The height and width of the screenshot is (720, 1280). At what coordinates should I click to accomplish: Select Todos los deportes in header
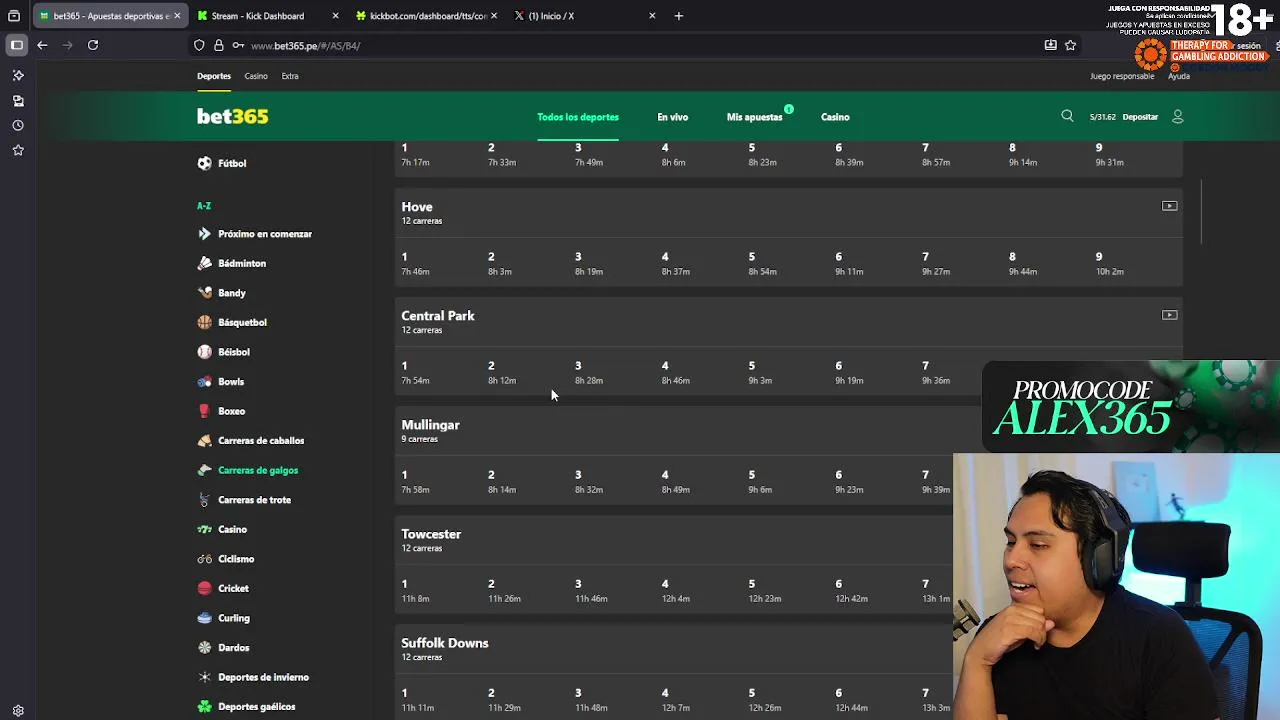[578, 117]
